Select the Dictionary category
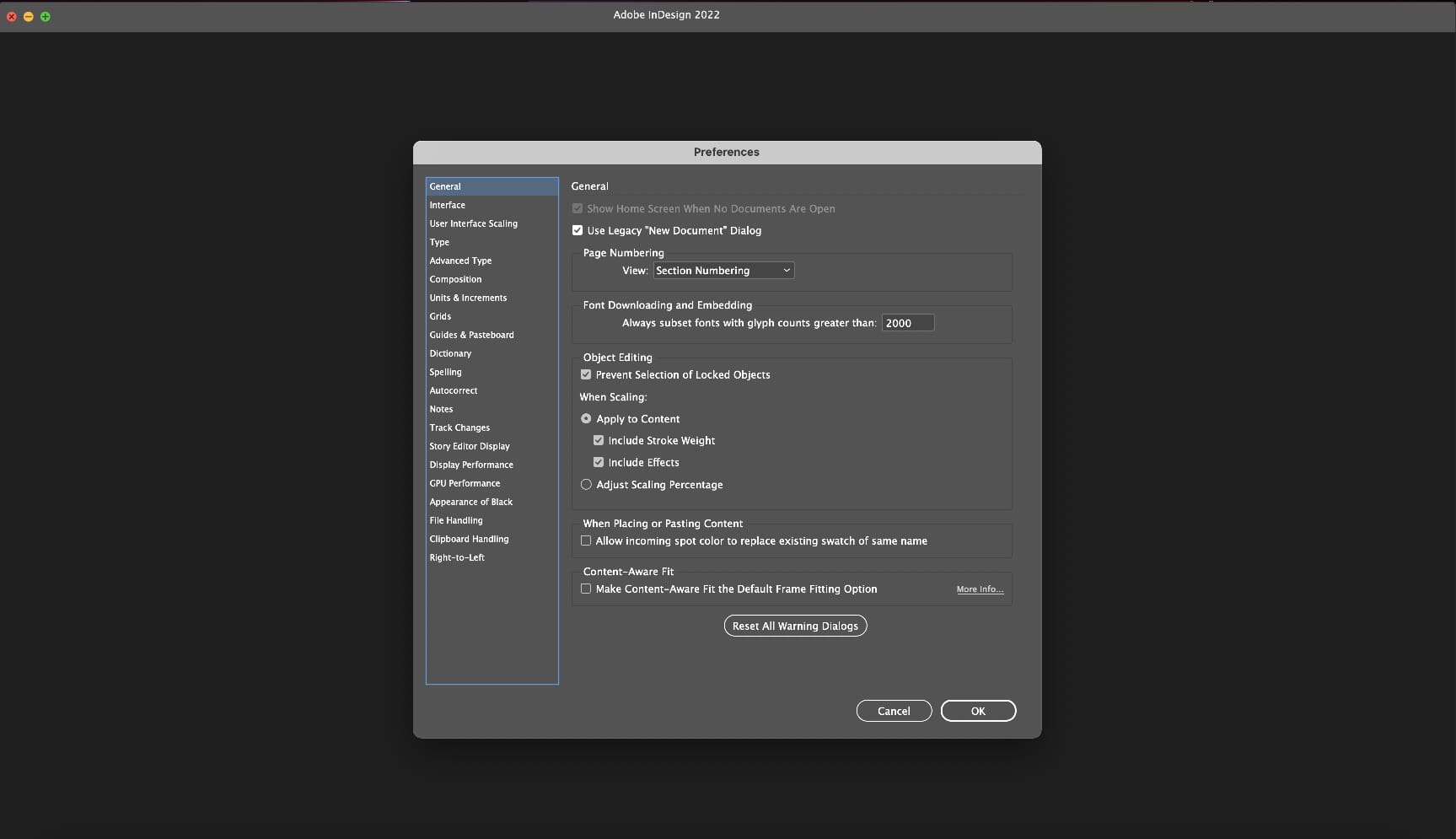The width and height of the screenshot is (1456, 839). (x=492, y=353)
